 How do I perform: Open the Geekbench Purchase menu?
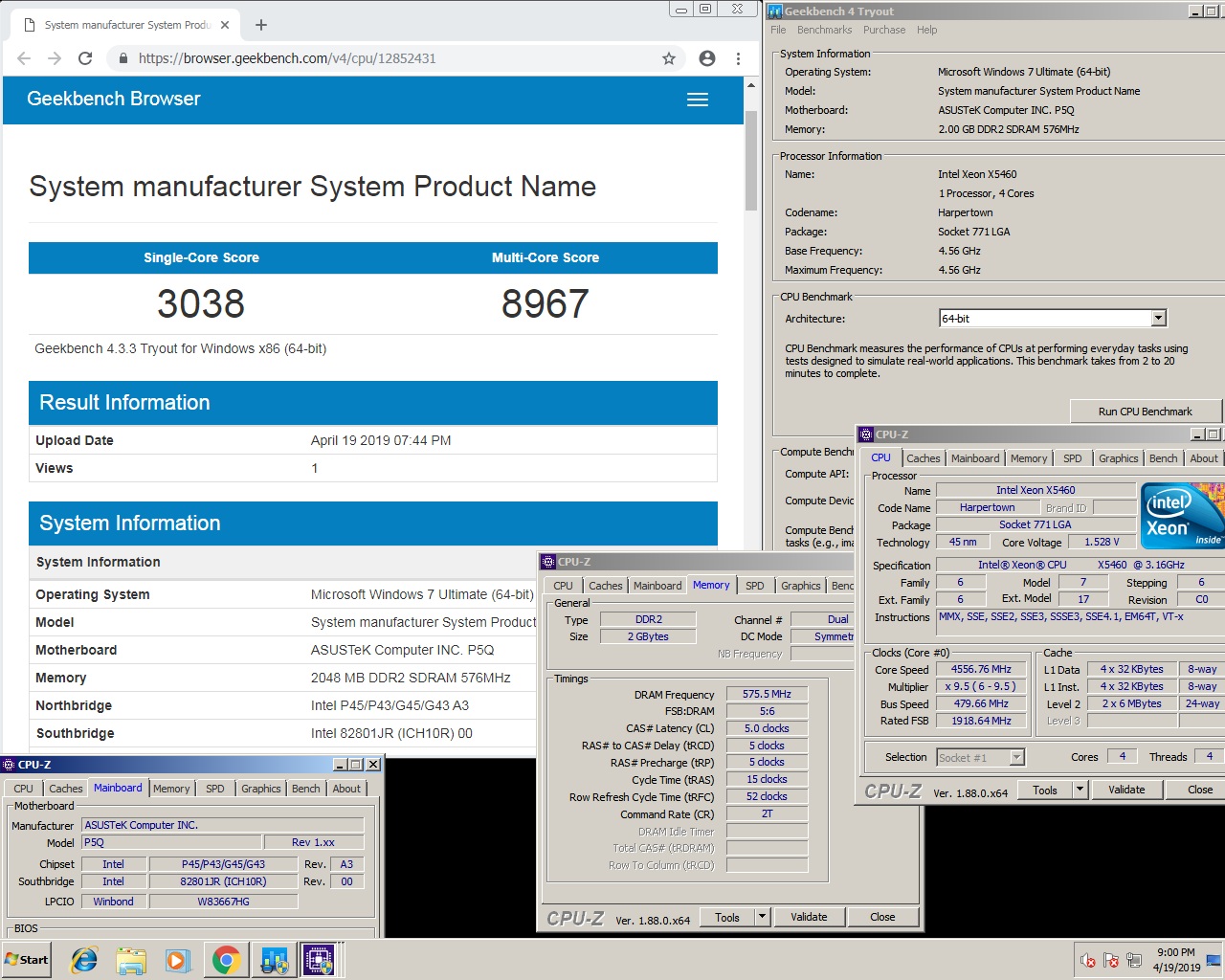point(884,30)
